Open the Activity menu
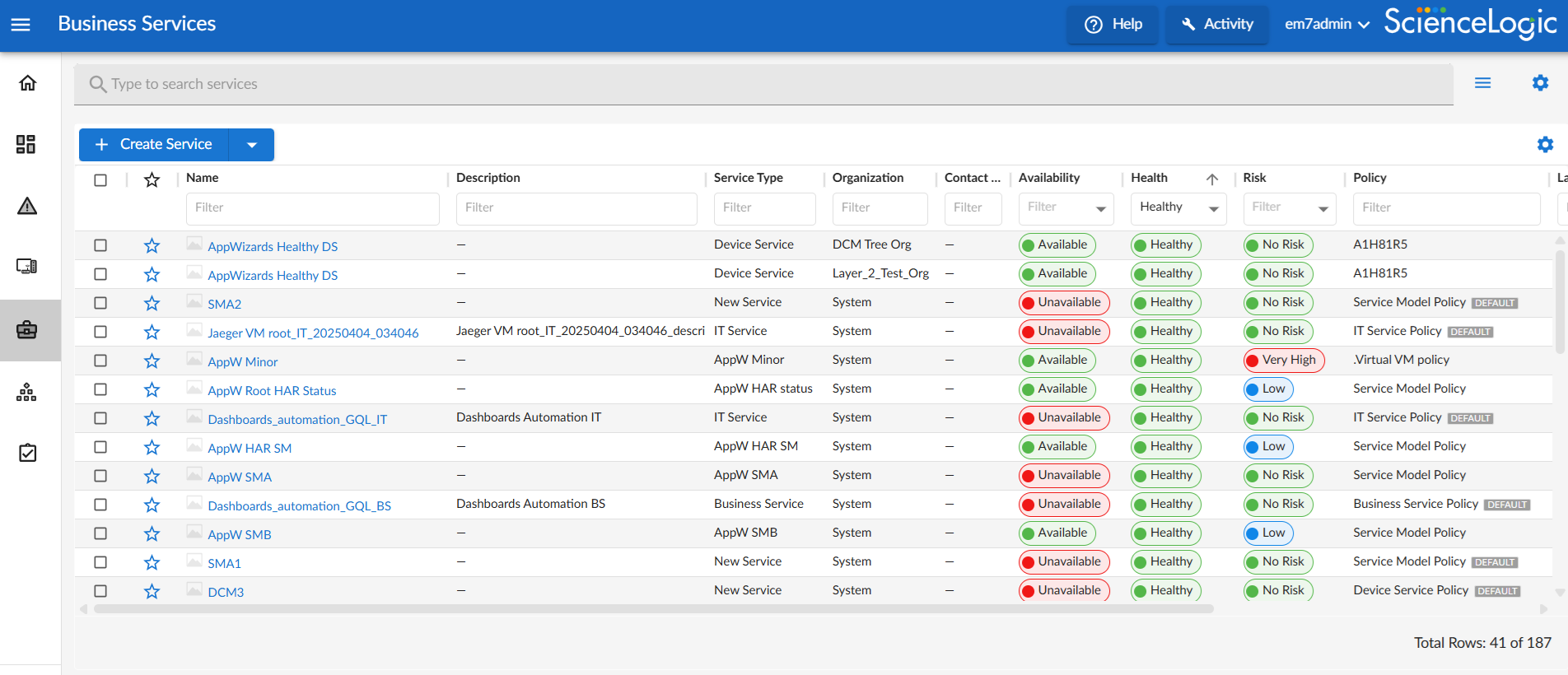 (x=1217, y=25)
